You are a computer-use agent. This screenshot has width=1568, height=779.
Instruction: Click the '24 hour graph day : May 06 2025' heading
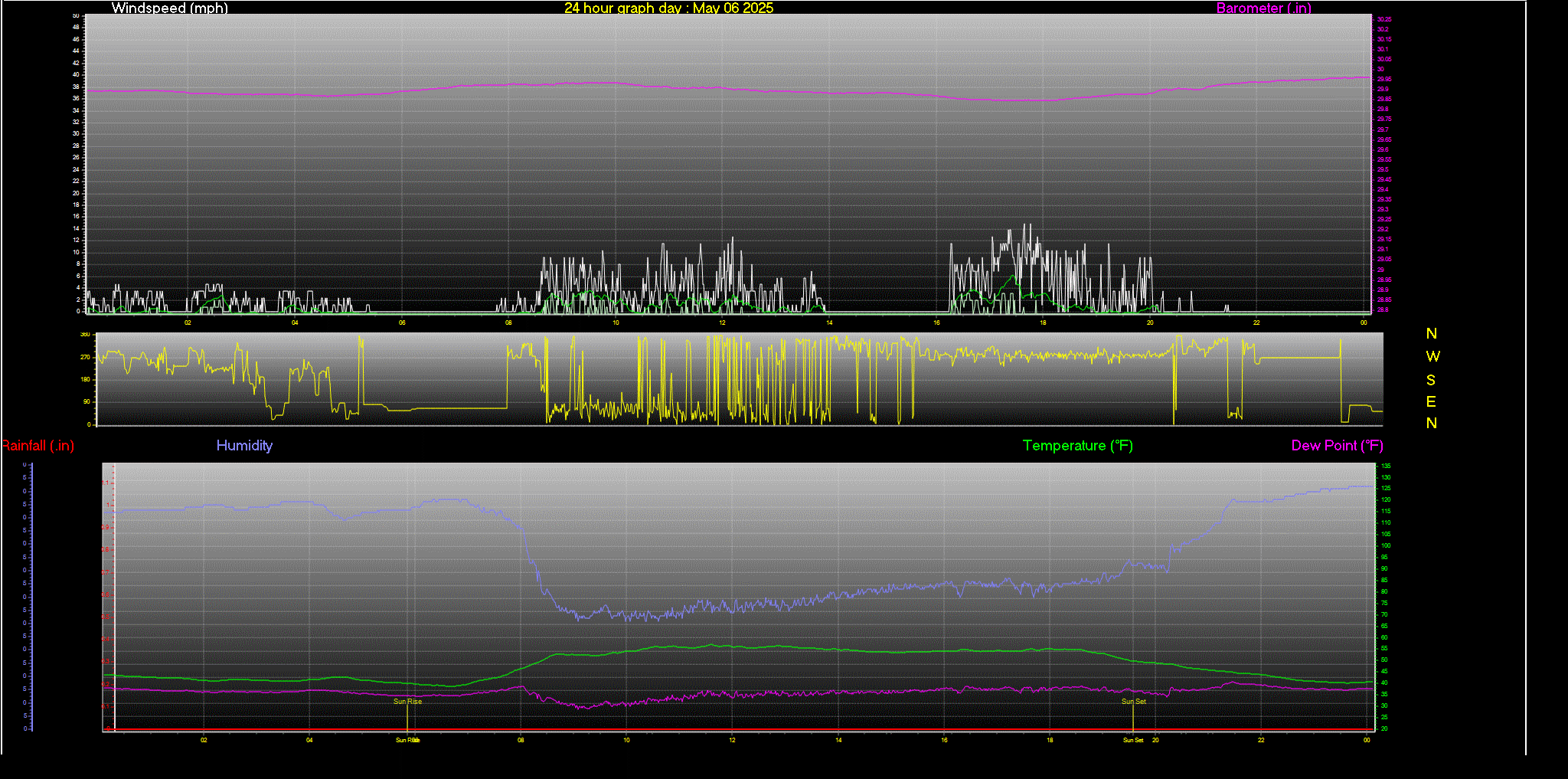(668, 8)
